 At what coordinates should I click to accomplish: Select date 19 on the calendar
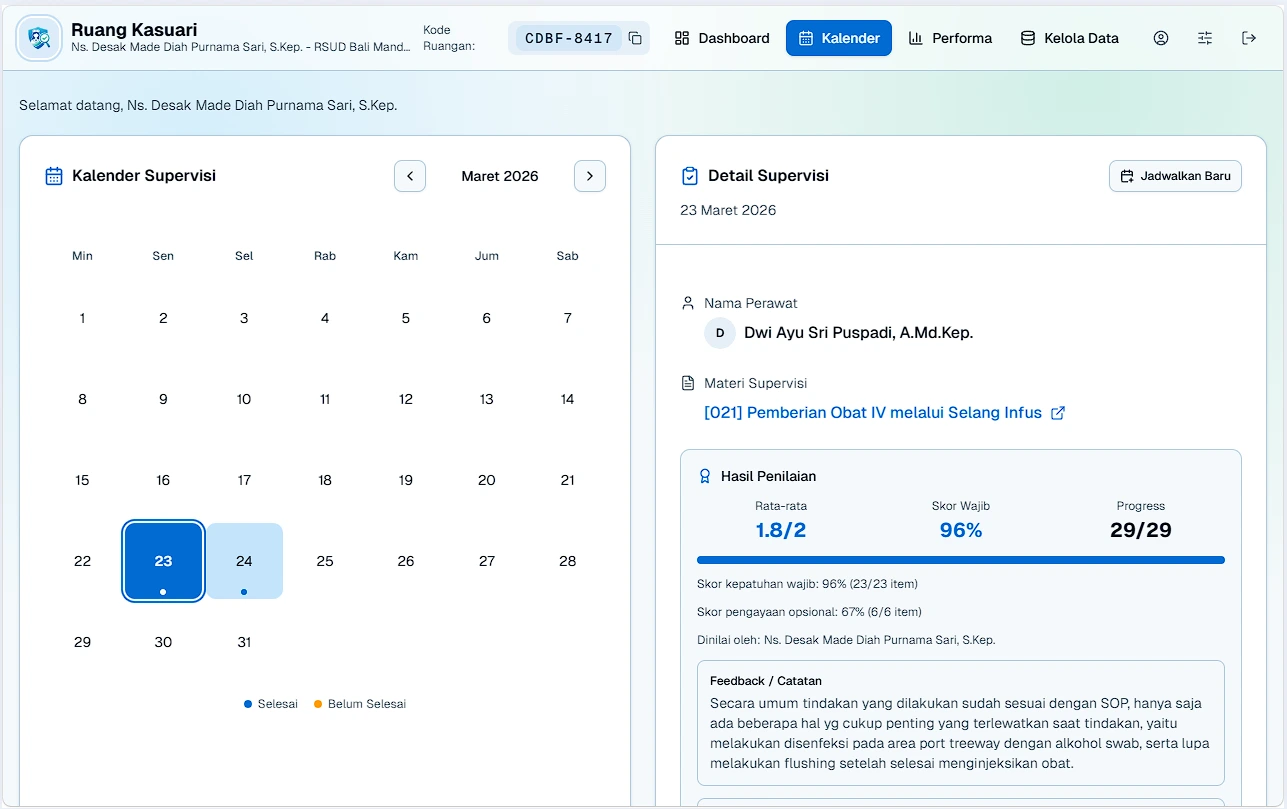(406, 480)
